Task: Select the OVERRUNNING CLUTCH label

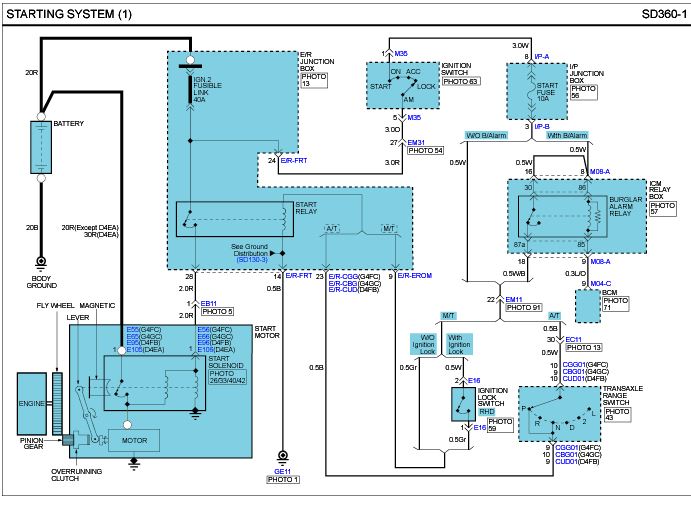Action: (76, 475)
